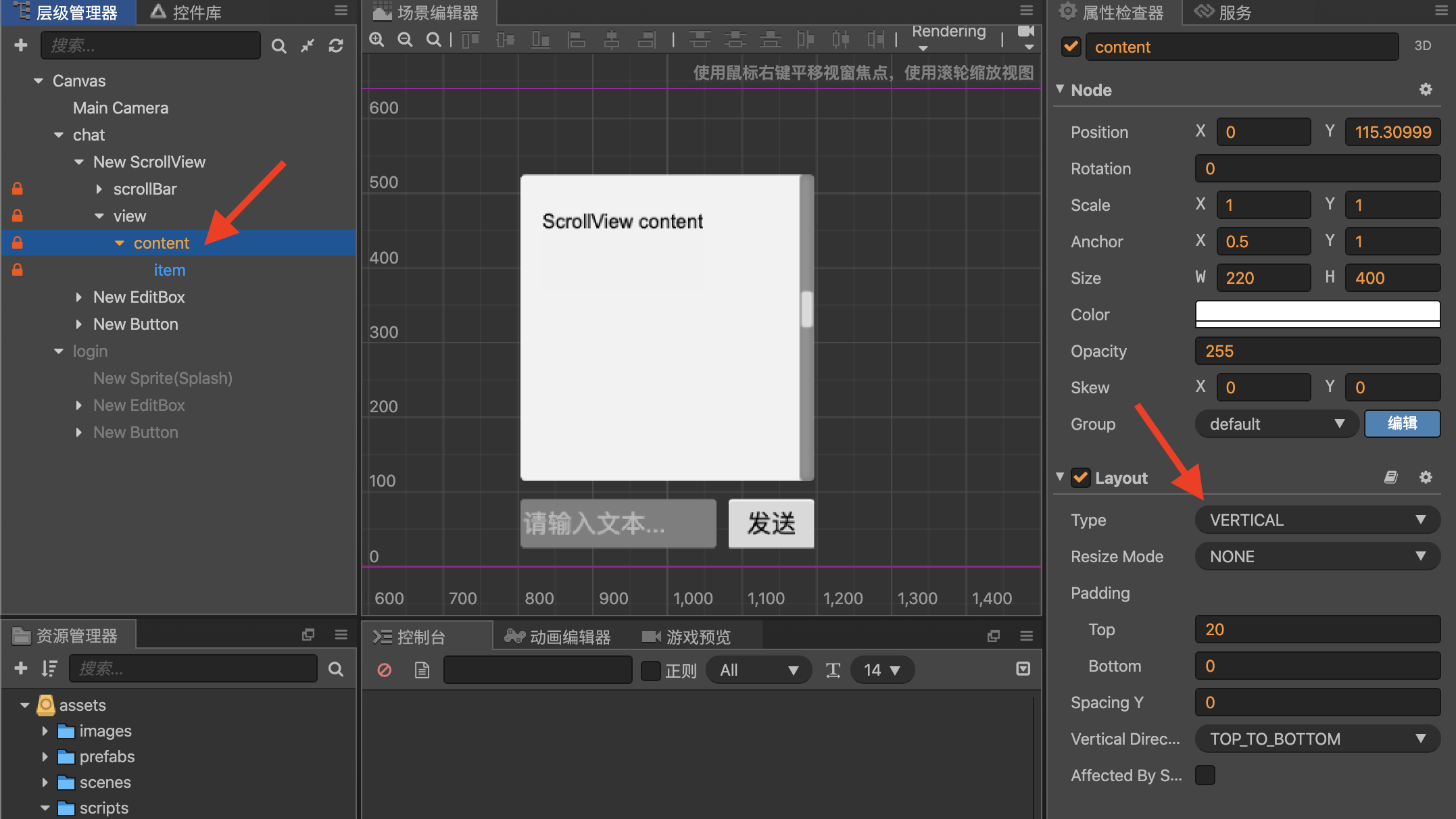Select the zoom-in tool in scene editor toolbar
1456x819 pixels.
pos(377,39)
